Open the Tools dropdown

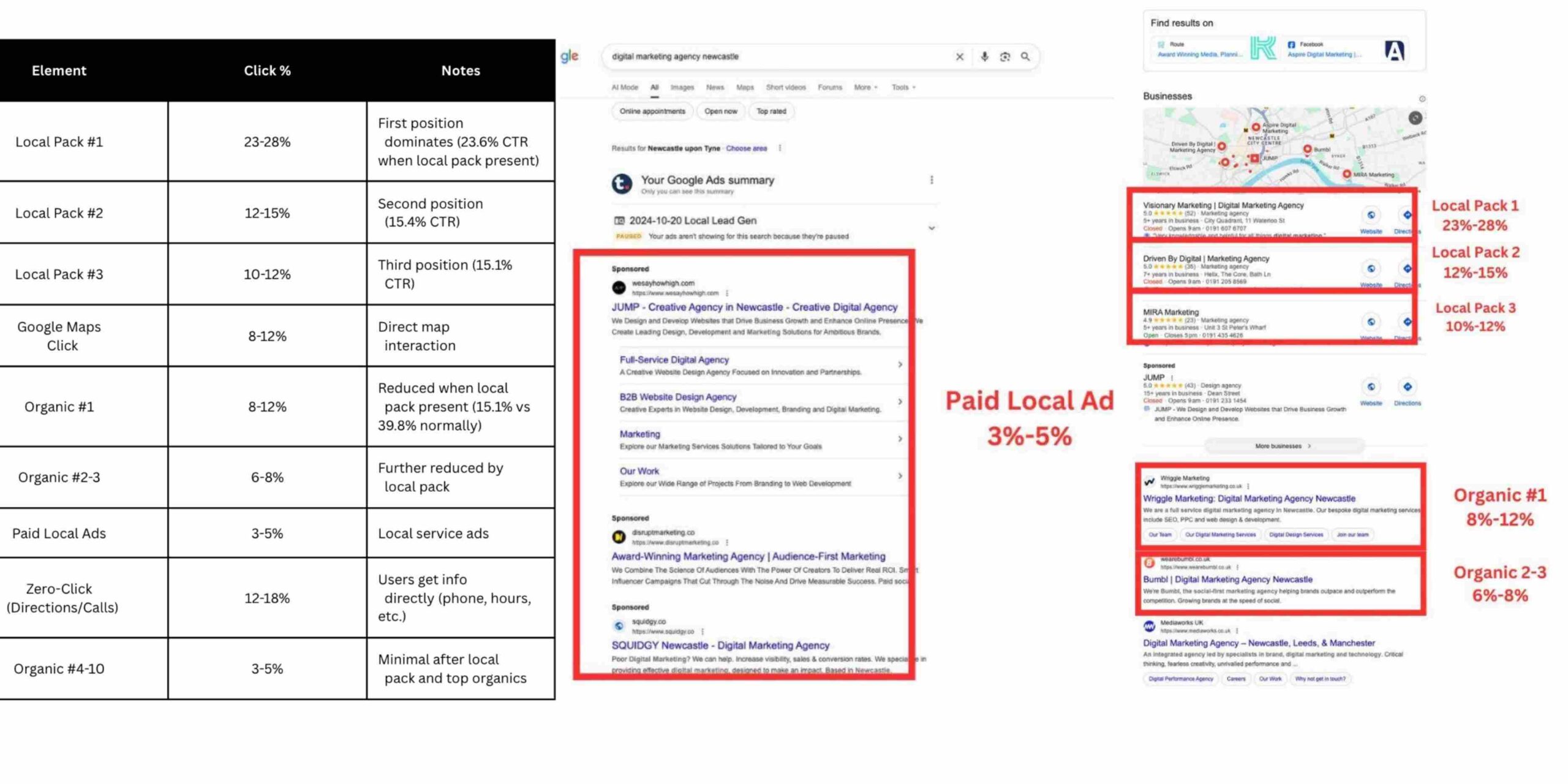(x=903, y=88)
